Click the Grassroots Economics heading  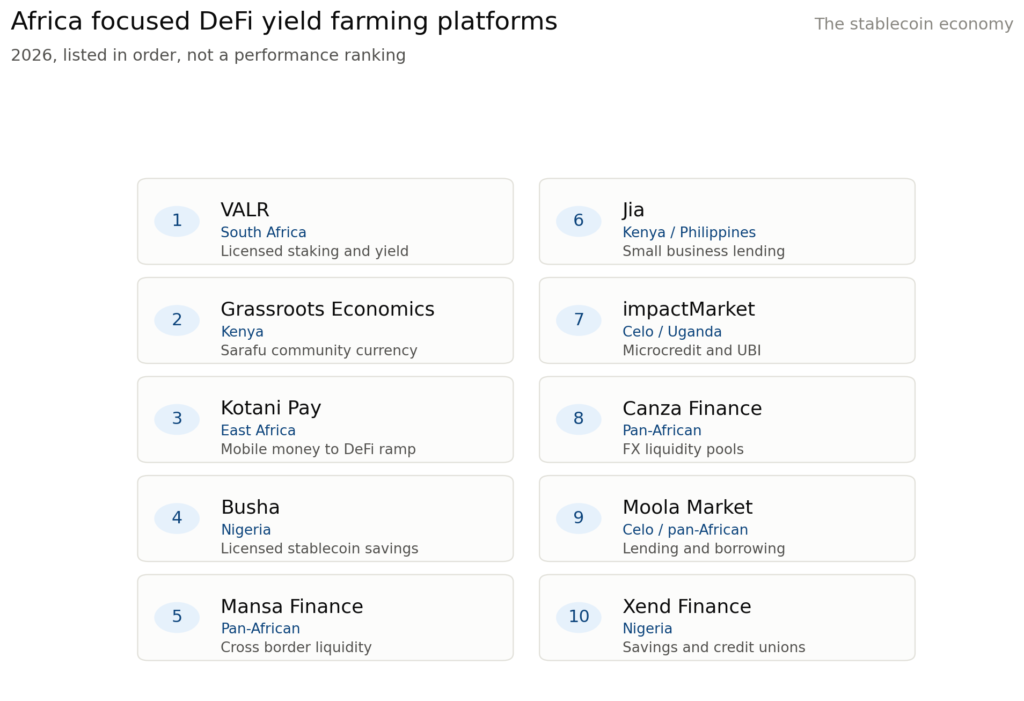(327, 309)
